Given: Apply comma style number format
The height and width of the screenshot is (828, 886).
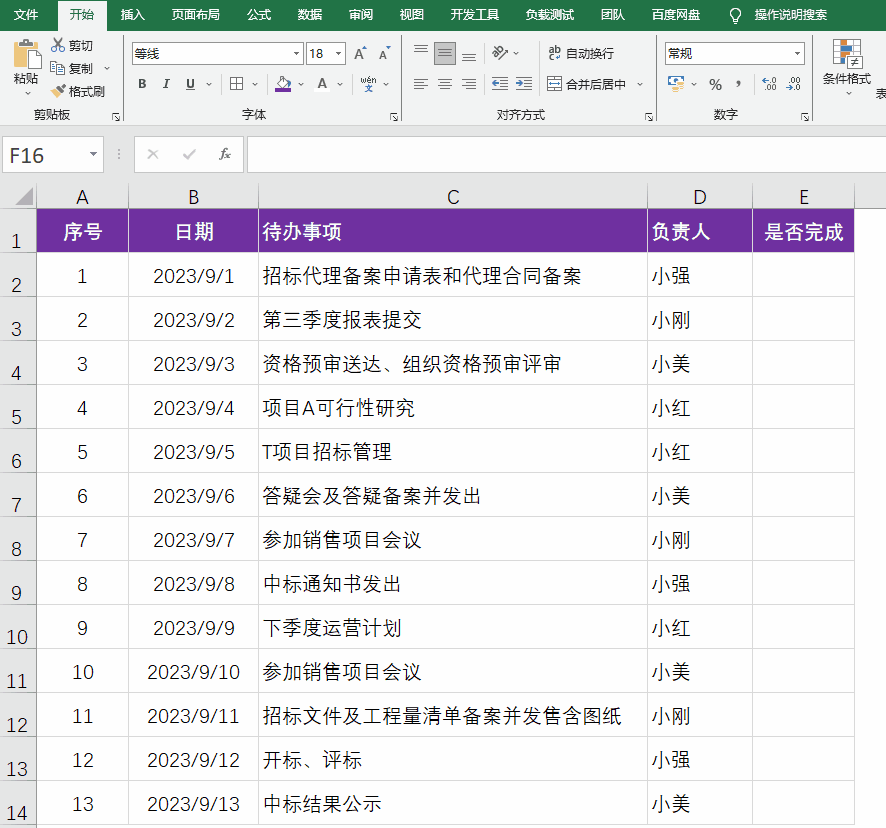Looking at the screenshot, I should click(739, 85).
